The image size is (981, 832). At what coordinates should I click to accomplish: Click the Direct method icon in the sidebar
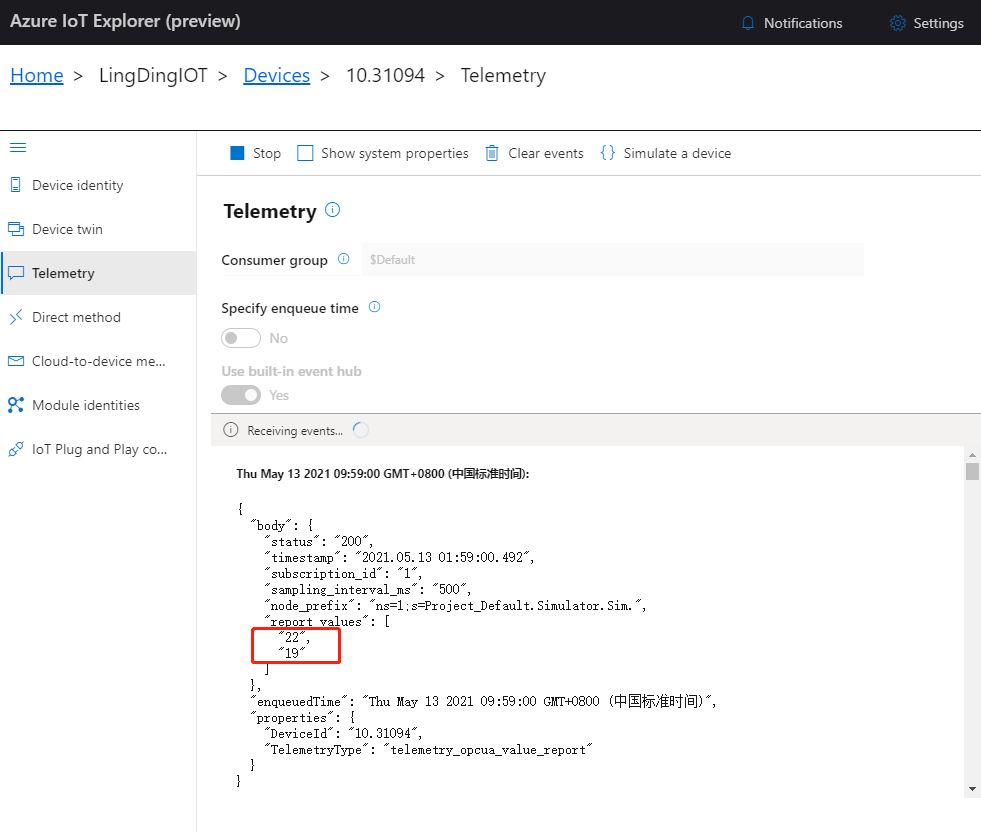click(x=16, y=317)
